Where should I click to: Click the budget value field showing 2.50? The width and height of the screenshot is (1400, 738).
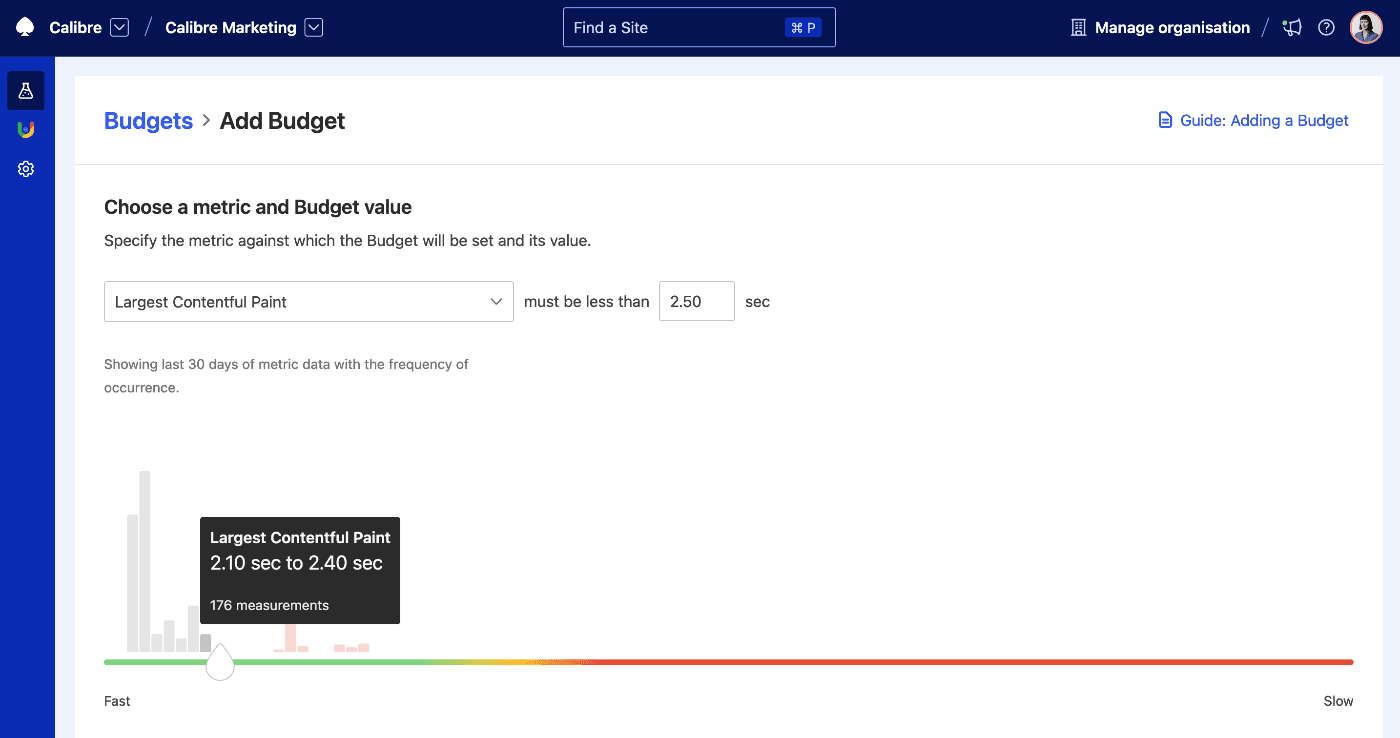pyautogui.click(x=696, y=301)
